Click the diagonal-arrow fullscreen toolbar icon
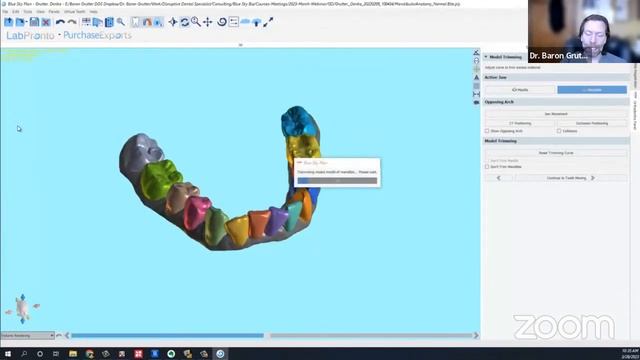 268,22
